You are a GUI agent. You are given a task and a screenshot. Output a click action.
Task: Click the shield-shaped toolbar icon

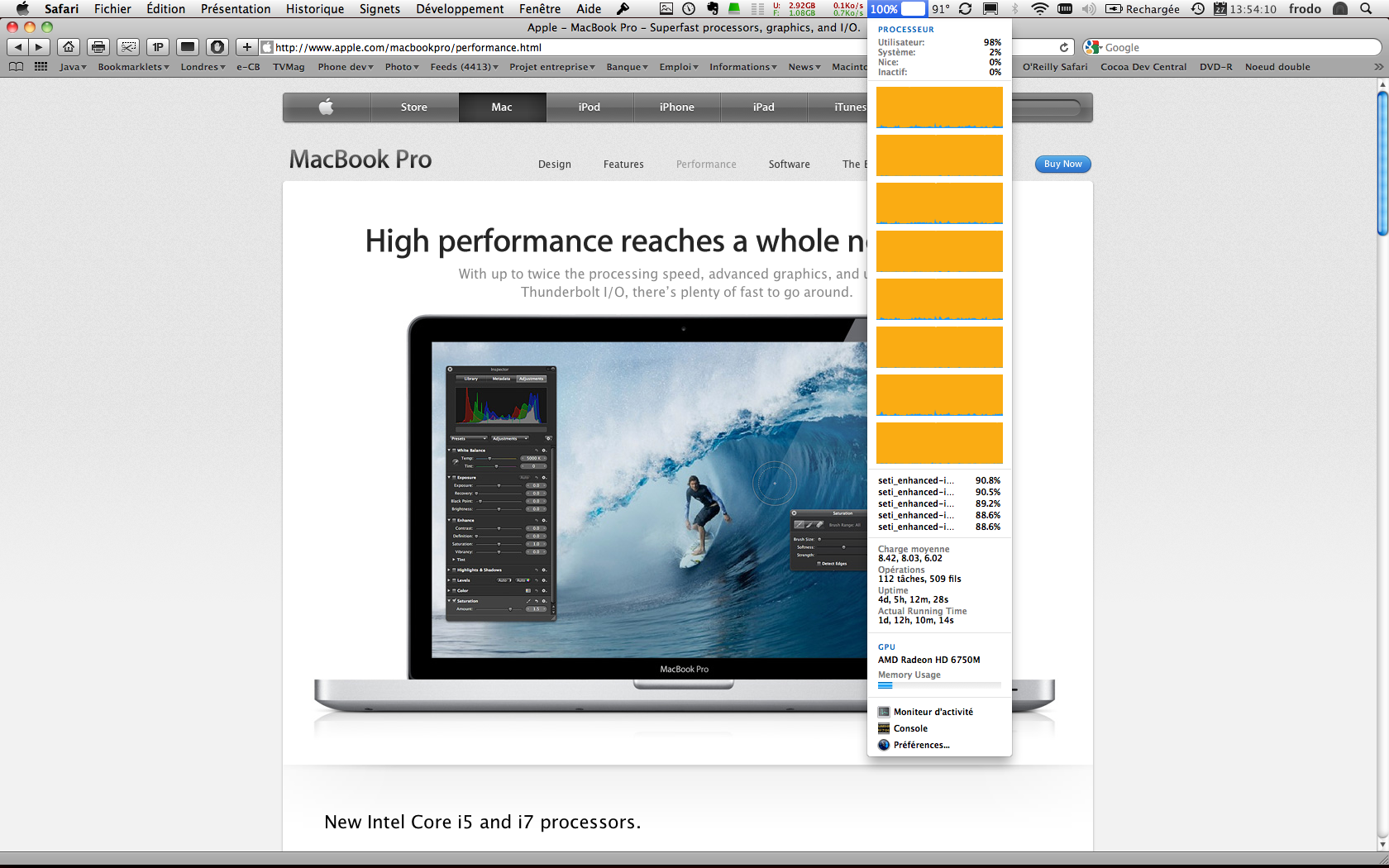pyautogui.click(x=217, y=47)
